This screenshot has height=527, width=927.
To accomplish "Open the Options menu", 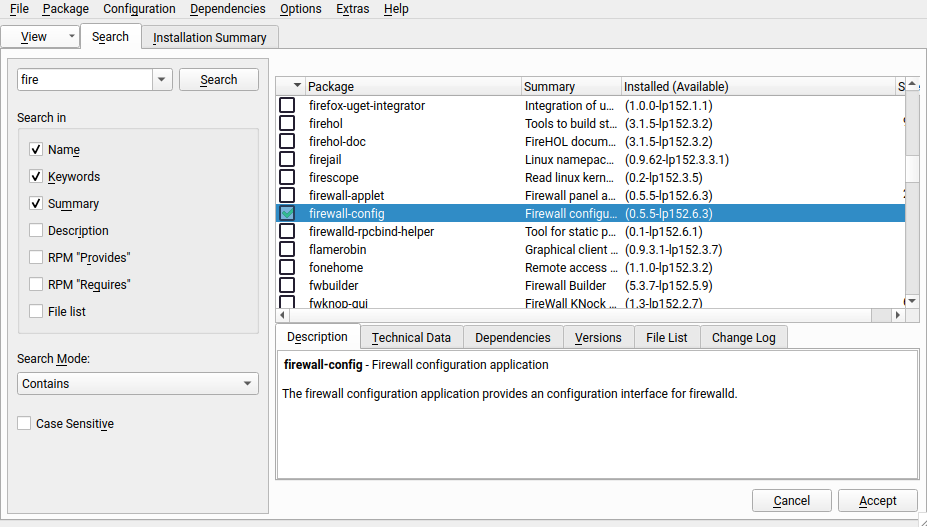I will click(301, 9).
